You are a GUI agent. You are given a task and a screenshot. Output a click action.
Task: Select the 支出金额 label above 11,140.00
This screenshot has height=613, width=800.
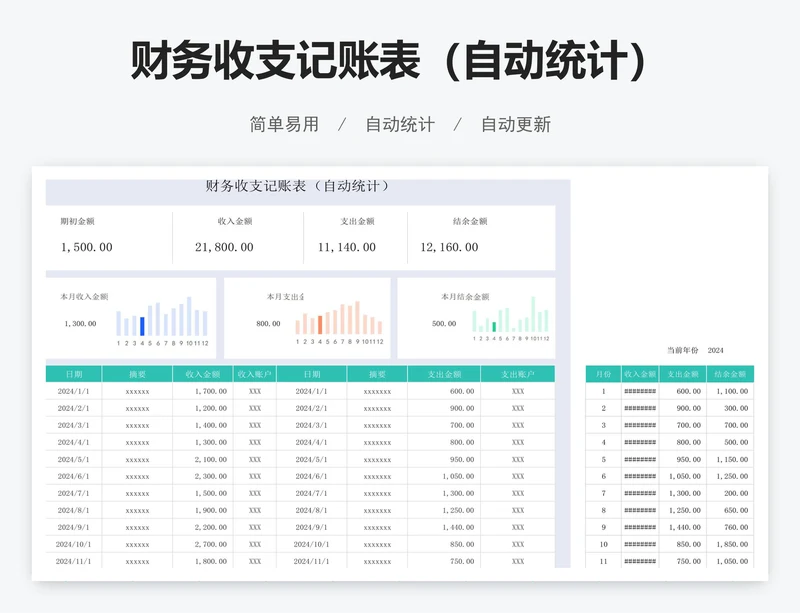[357, 221]
